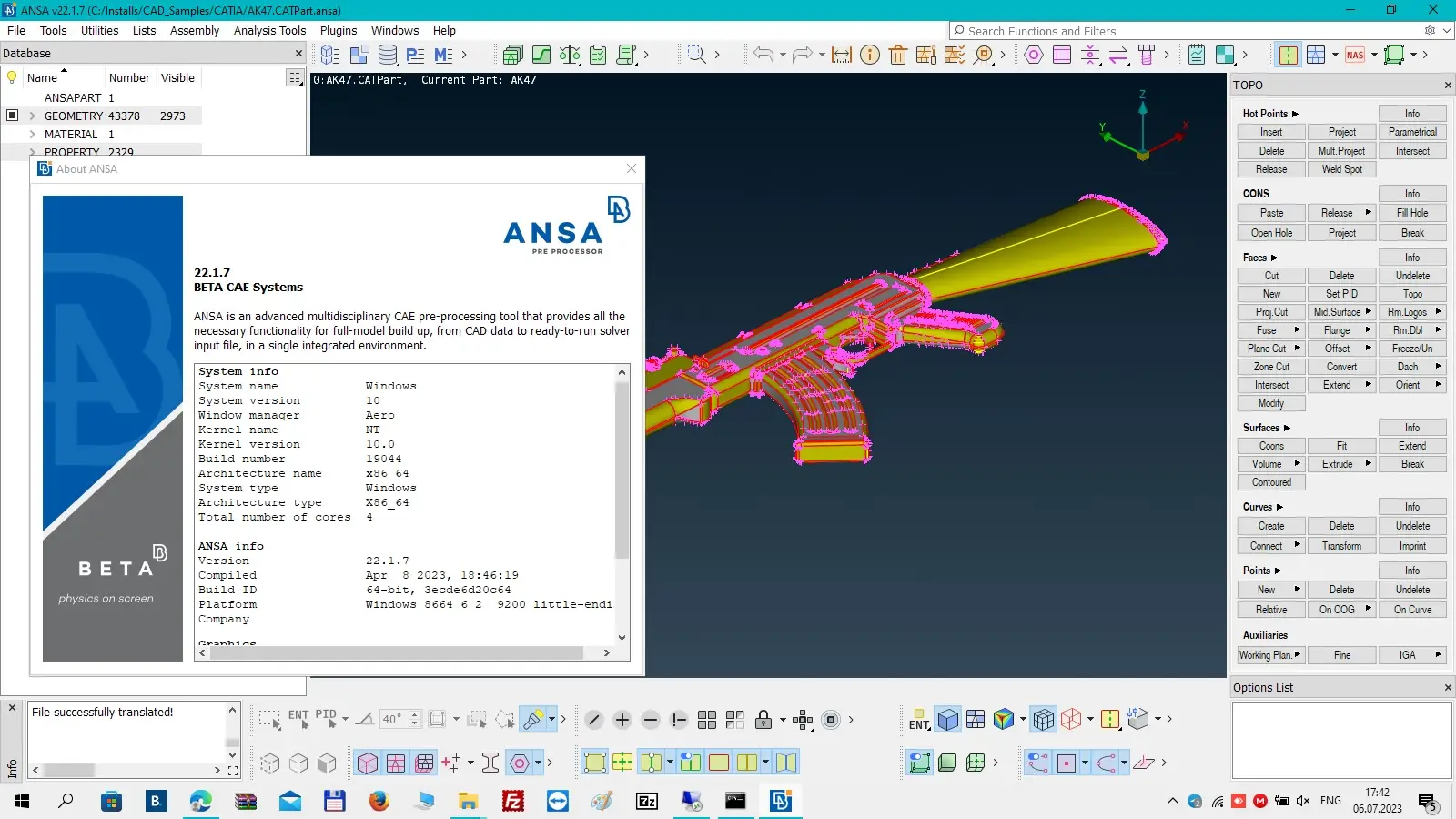Toggle the green face boundary switch icon
Screen dimensions: 1456x819
tap(920, 763)
